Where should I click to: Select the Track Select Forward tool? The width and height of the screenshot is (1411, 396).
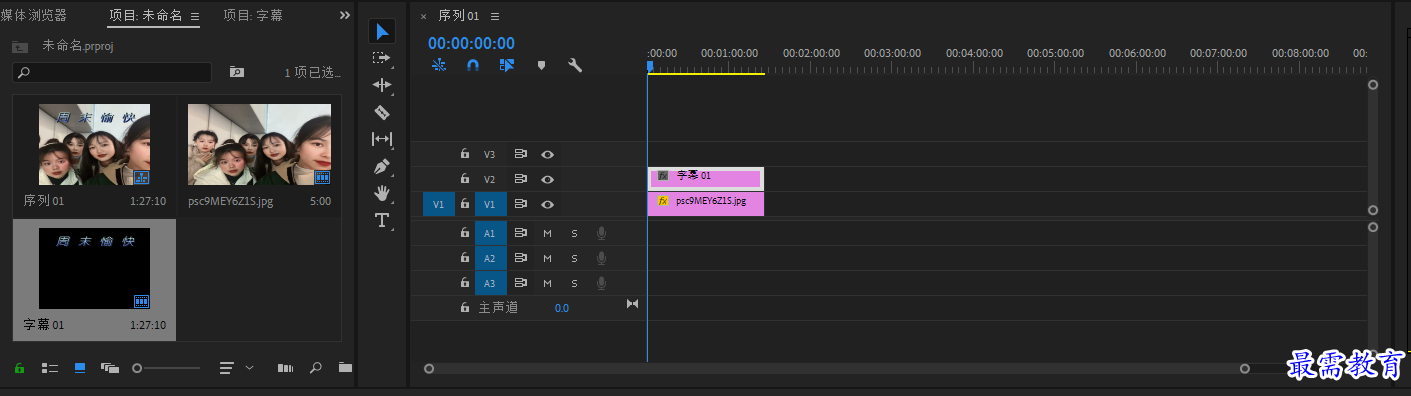point(382,58)
